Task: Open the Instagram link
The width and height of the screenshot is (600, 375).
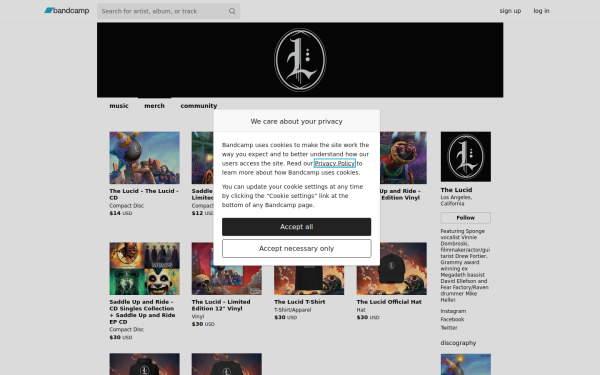Action: (453, 311)
